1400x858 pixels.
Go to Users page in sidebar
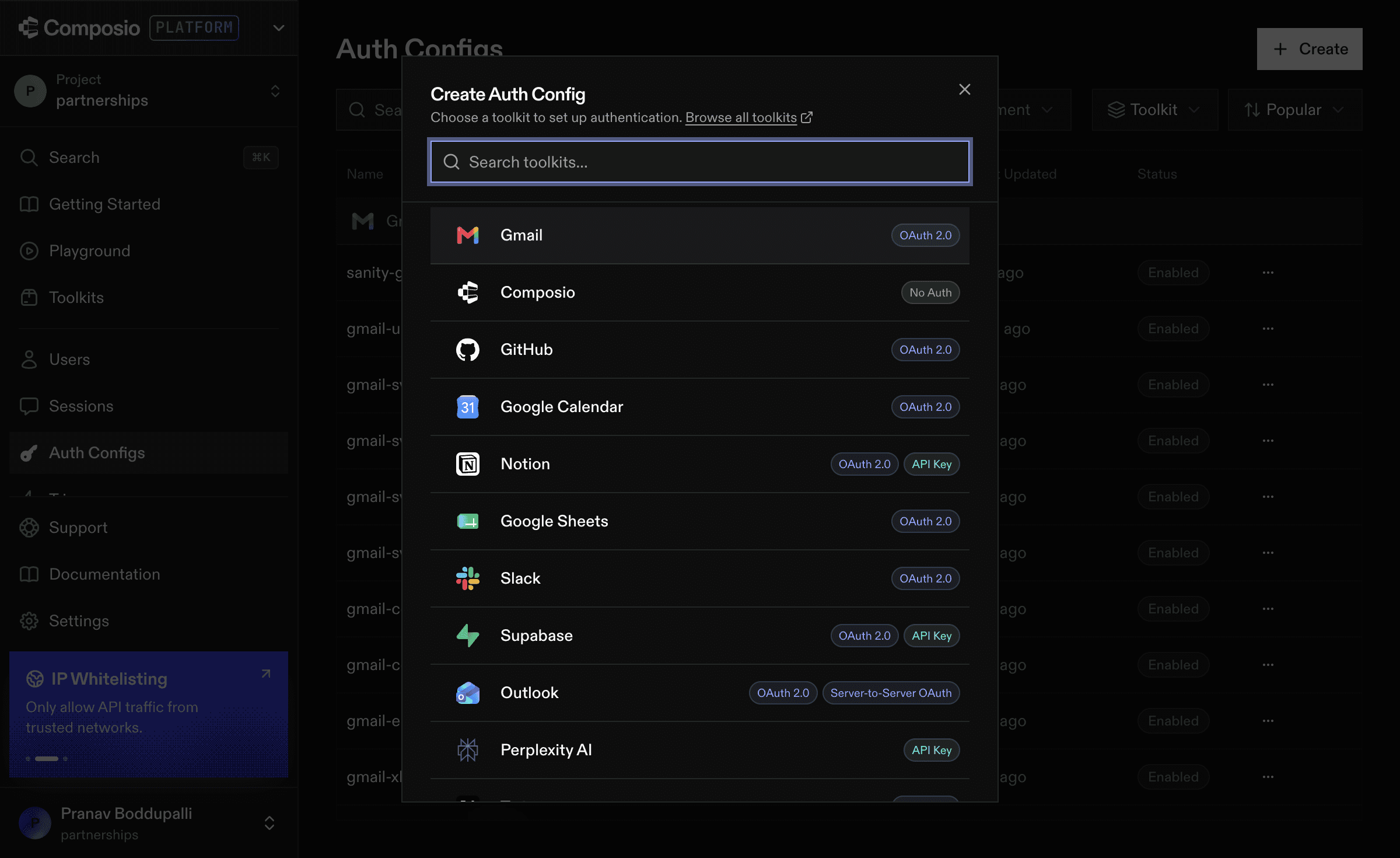click(148, 360)
